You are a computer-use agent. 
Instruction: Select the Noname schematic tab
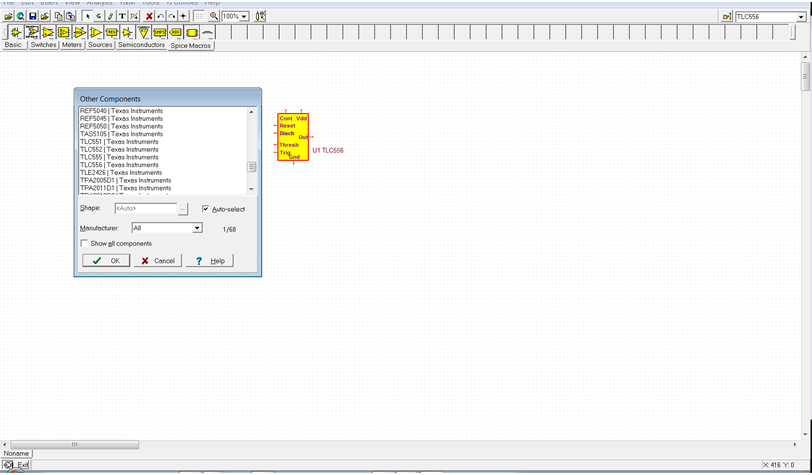point(17,453)
